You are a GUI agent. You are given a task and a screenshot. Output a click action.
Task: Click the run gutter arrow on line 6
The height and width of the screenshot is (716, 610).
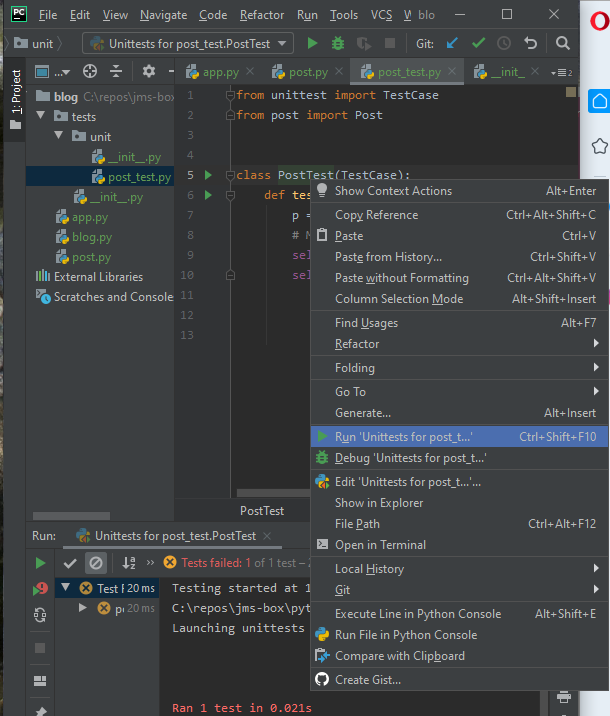tap(208, 195)
